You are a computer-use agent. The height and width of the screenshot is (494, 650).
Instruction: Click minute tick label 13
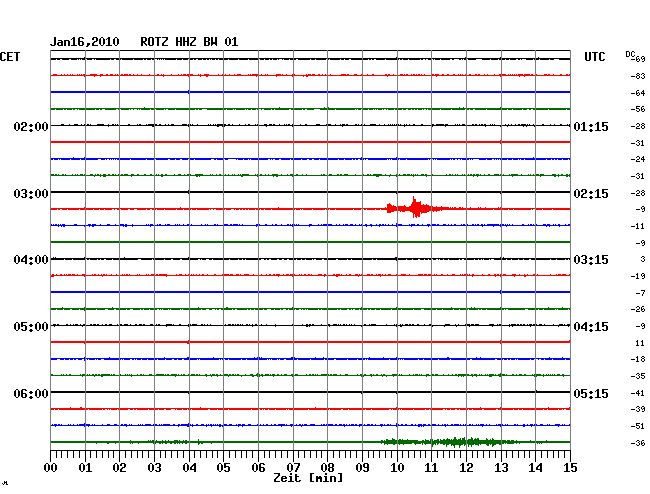coord(501,468)
